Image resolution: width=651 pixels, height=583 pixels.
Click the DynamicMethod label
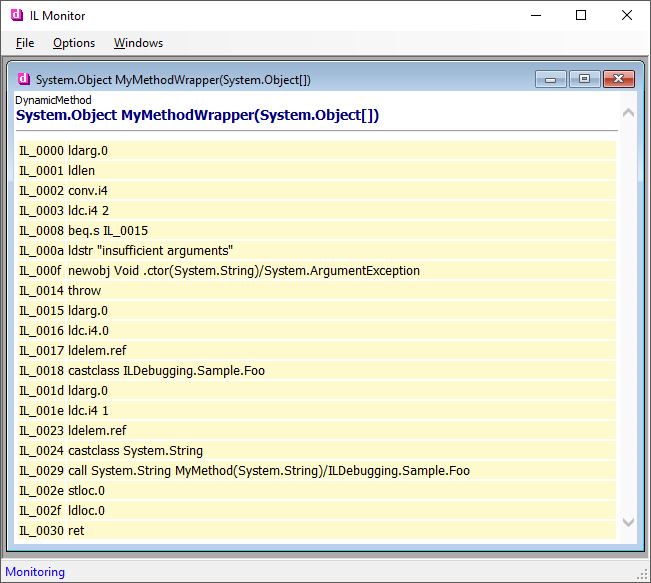[x=53, y=100]
